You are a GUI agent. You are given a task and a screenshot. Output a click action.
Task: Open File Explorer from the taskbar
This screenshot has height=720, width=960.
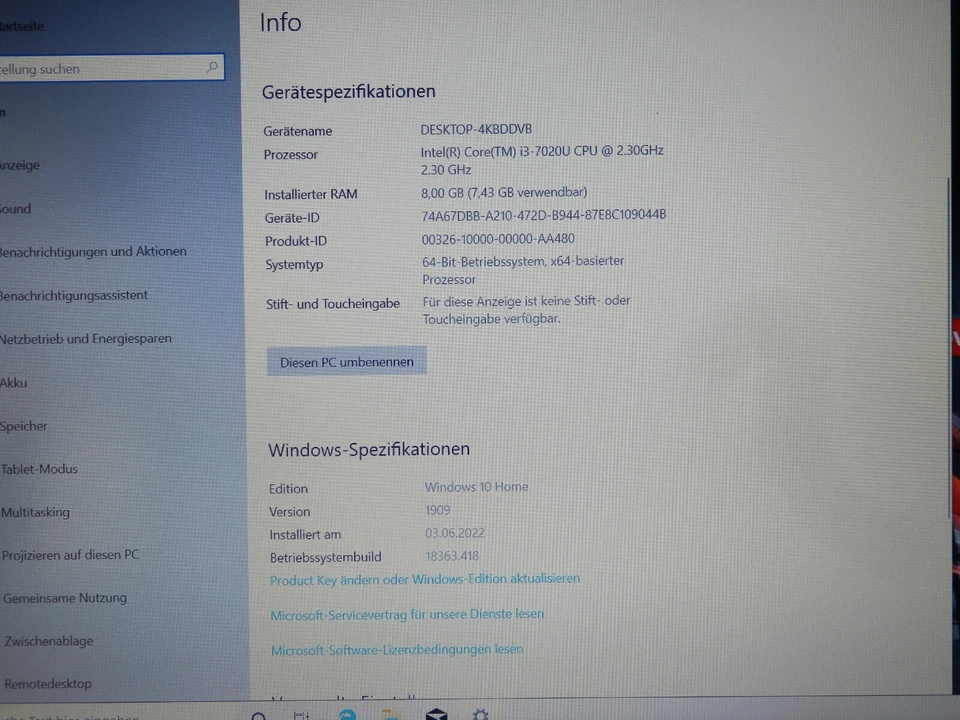click(x=391, y=714)
